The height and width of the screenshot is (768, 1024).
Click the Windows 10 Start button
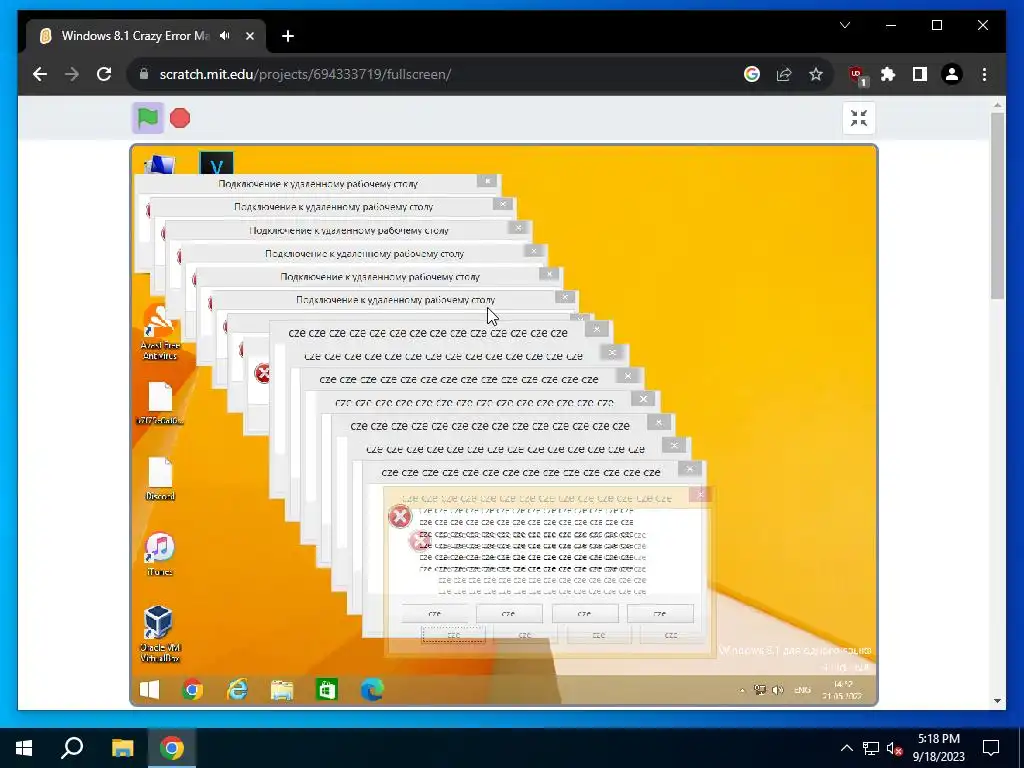24,748
